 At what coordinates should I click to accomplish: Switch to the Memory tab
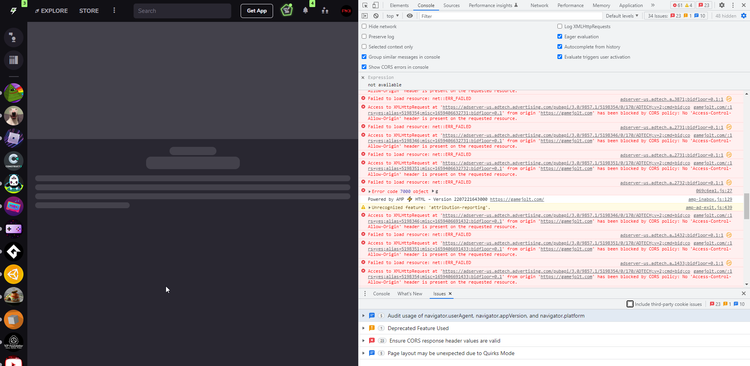pyautogui.click(x=601, y=5)
